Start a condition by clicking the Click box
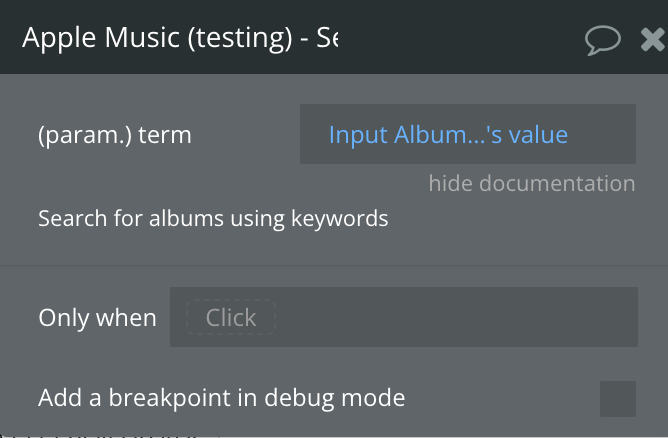 point(231,317)
